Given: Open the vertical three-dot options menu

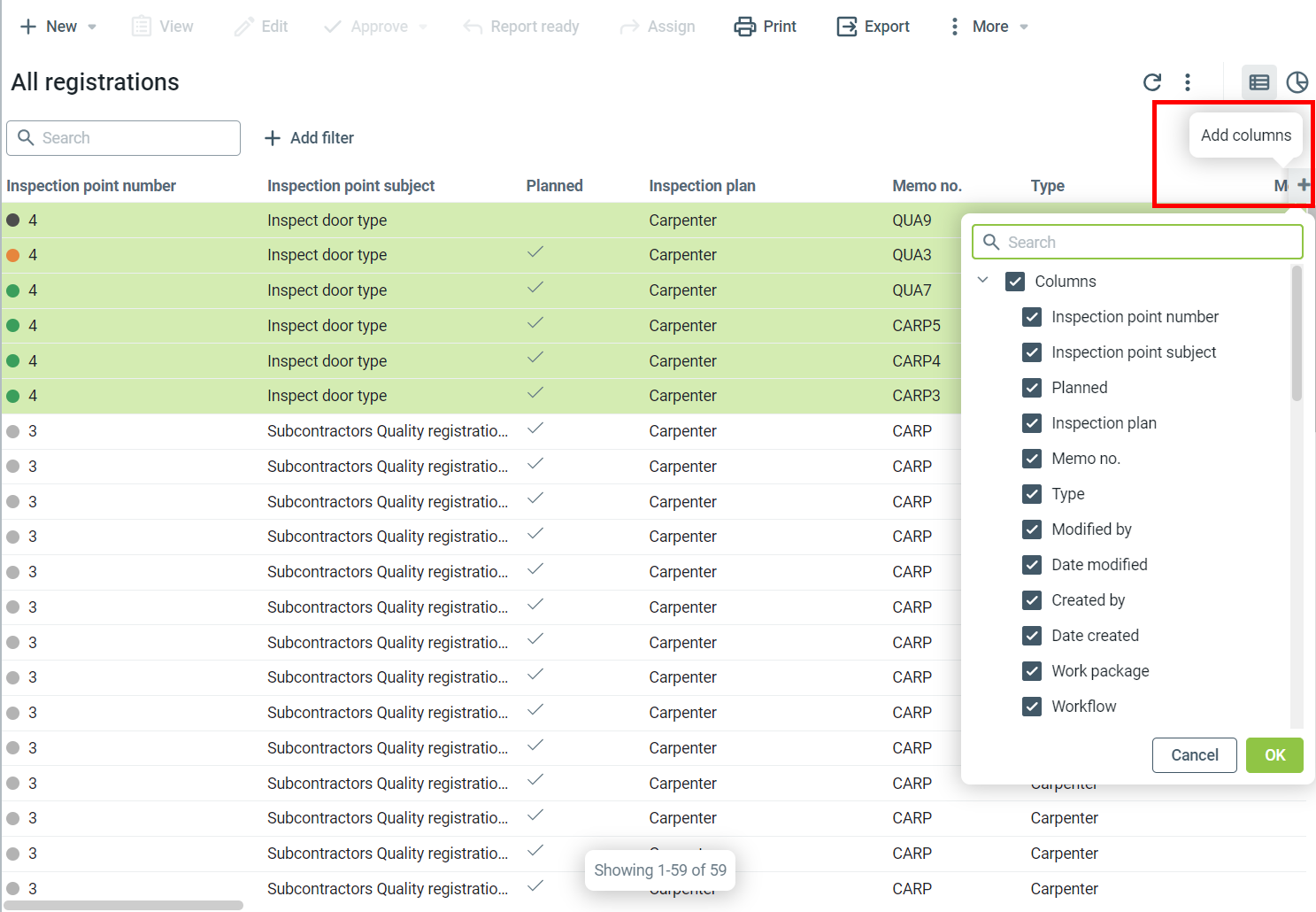Looking at the screenshot, I should (x=1188, y=82).
